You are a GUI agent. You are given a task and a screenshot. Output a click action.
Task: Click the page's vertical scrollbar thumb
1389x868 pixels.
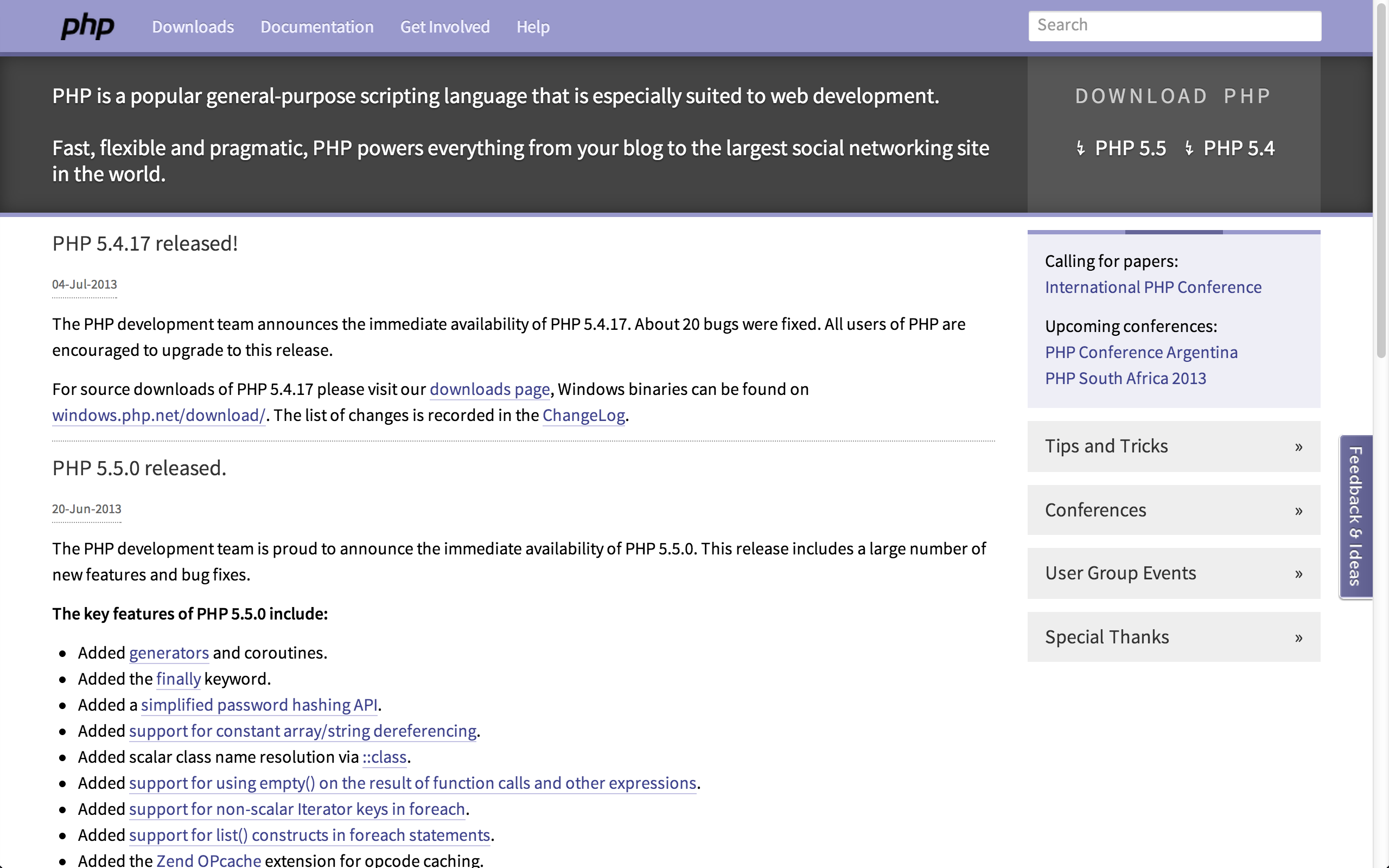coord(1381,181)
